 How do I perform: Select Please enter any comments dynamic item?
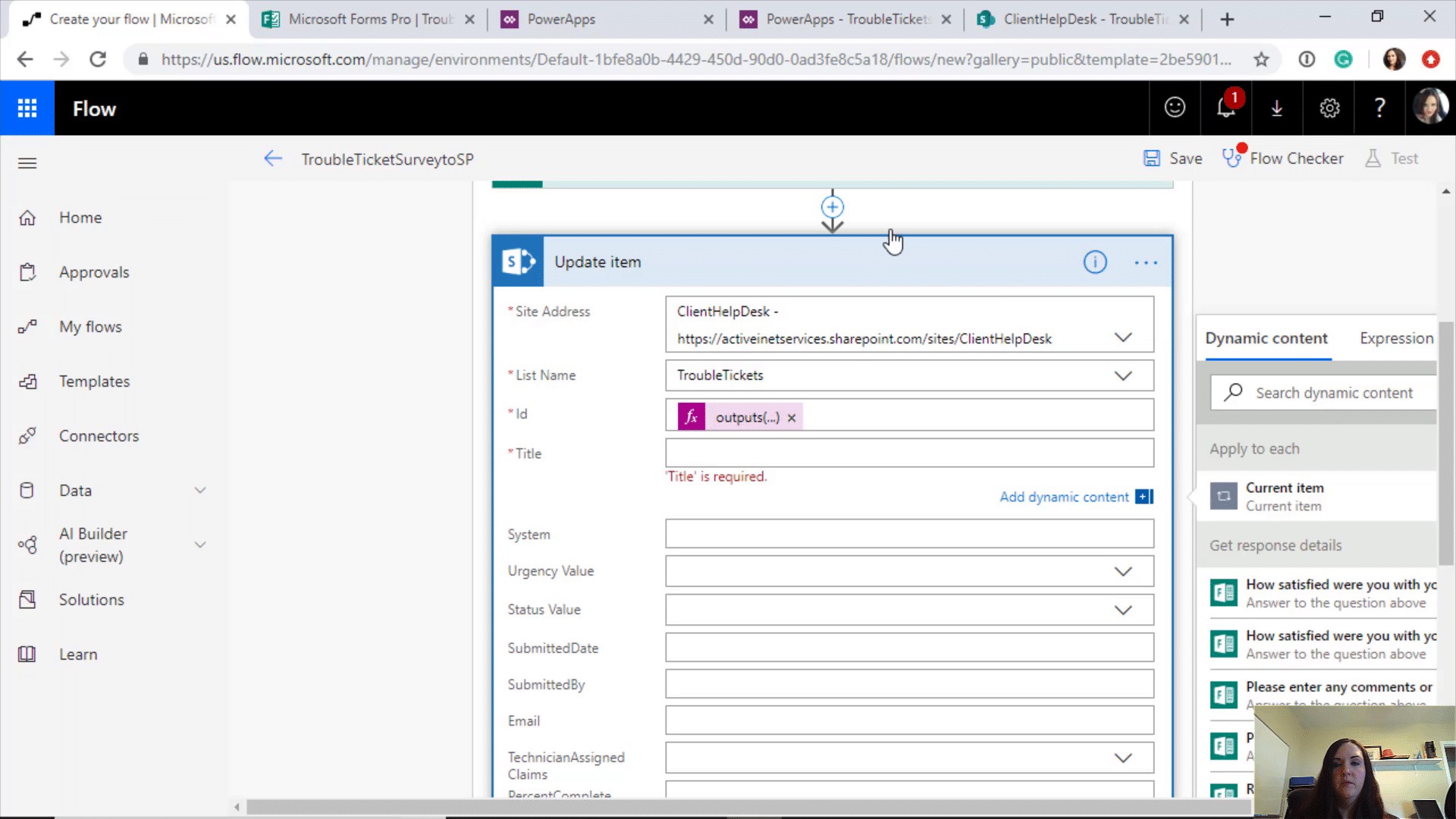(x=1322, y=694)
